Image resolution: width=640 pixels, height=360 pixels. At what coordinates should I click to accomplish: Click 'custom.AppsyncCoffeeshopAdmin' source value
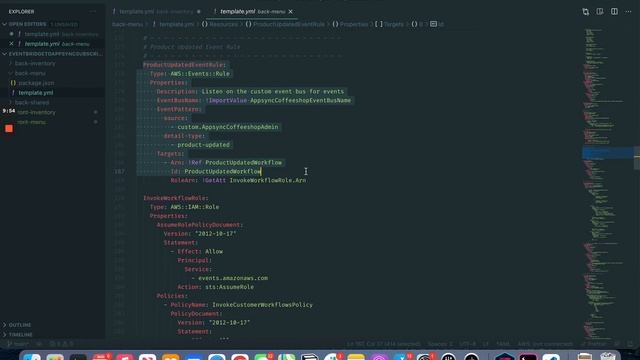228,127
